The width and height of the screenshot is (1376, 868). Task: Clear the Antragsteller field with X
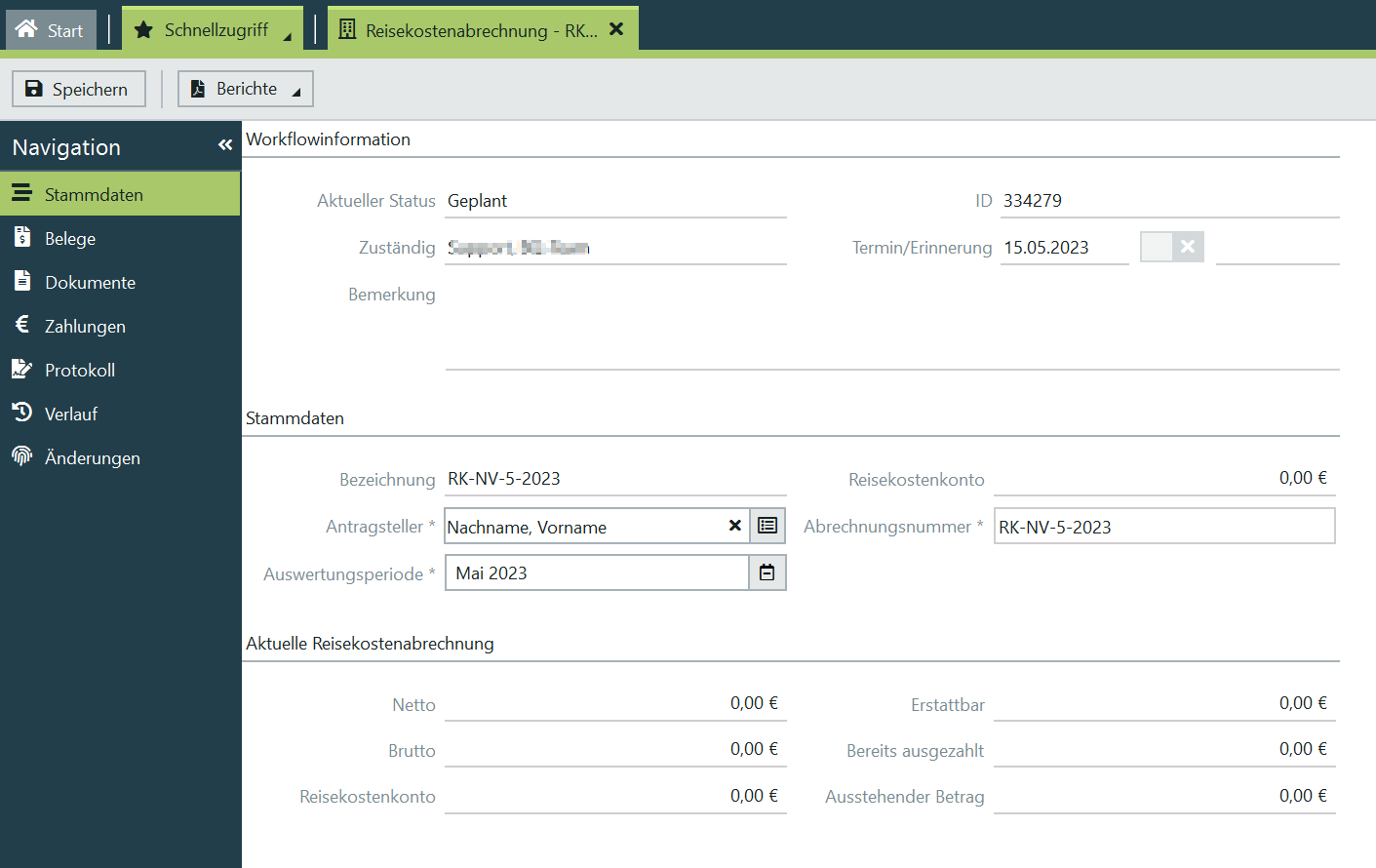tap(735, 526)
